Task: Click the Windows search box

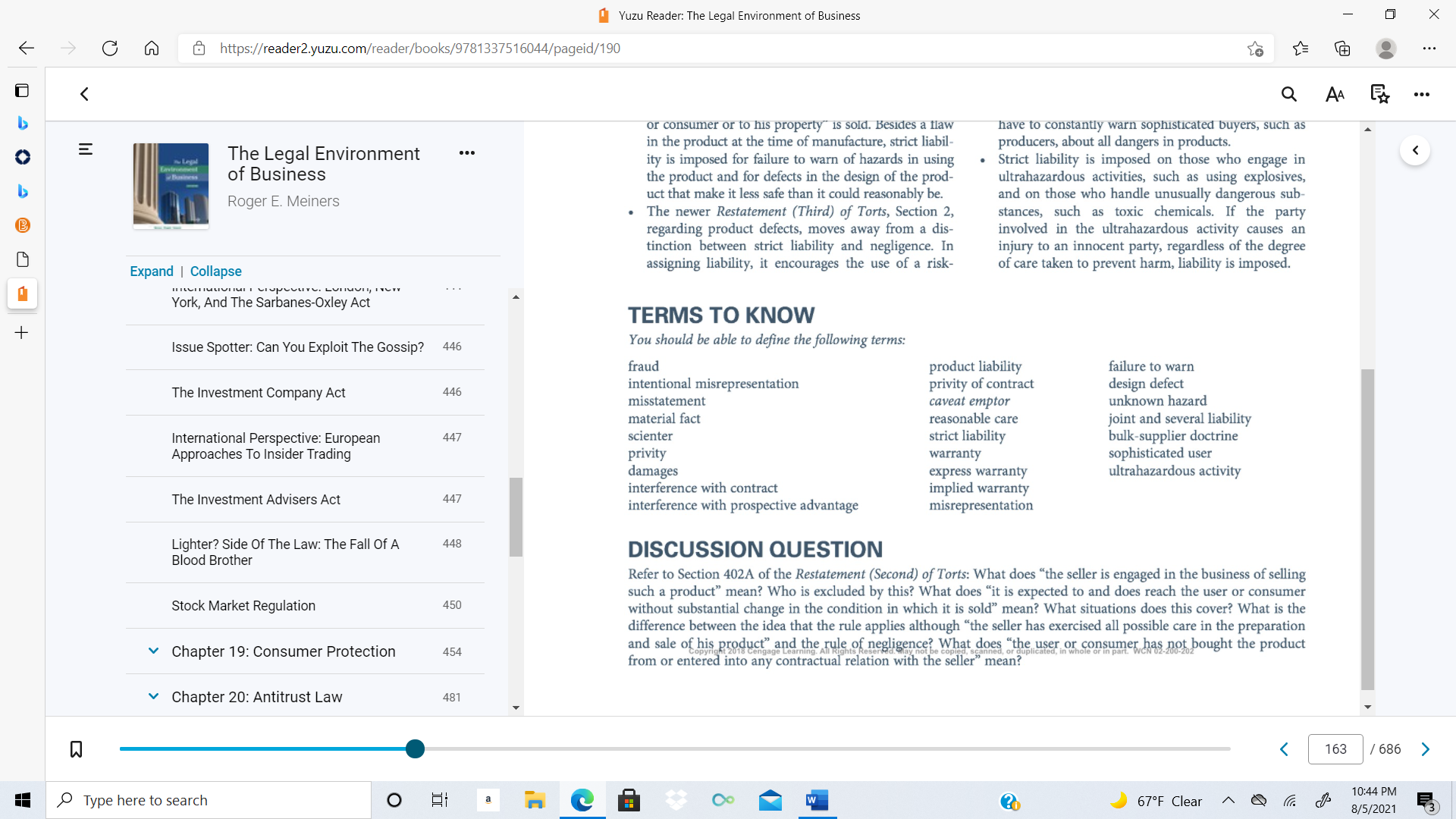Action: click(209, 800)
